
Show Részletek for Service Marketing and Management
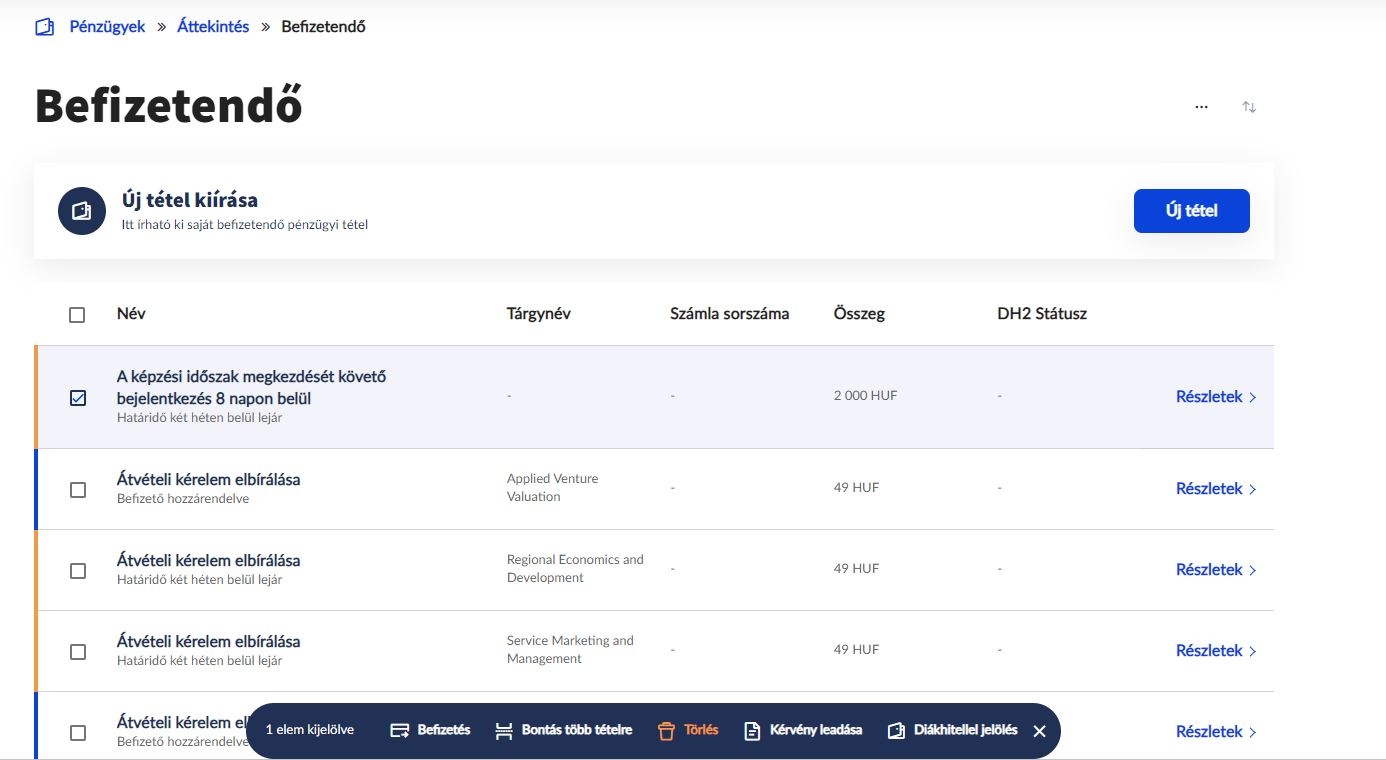click(x=1215, y=651)
